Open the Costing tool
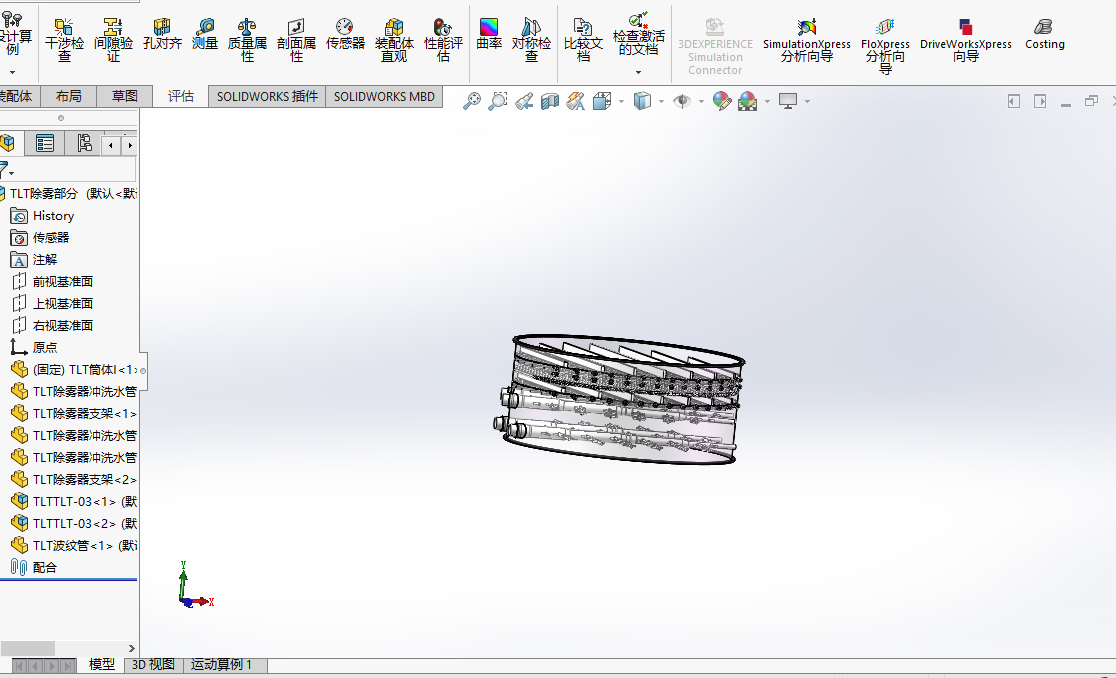 1044,34
